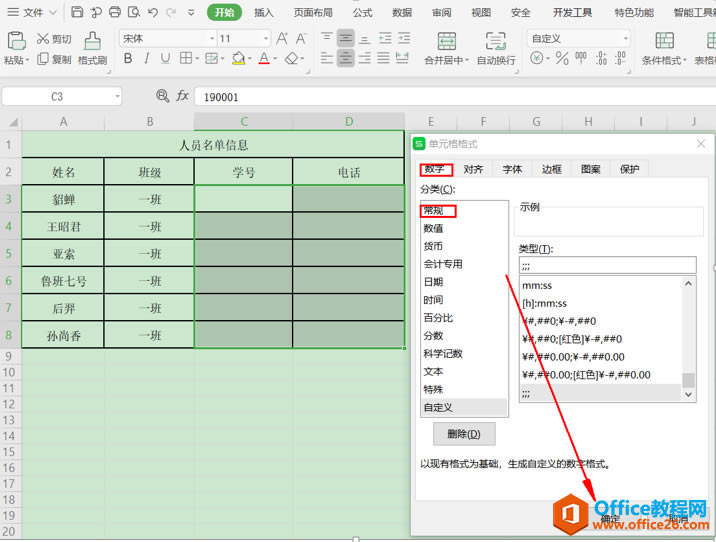
Task: Switch to 保护 tab in format dialog
Action: [x=629, y=169]
